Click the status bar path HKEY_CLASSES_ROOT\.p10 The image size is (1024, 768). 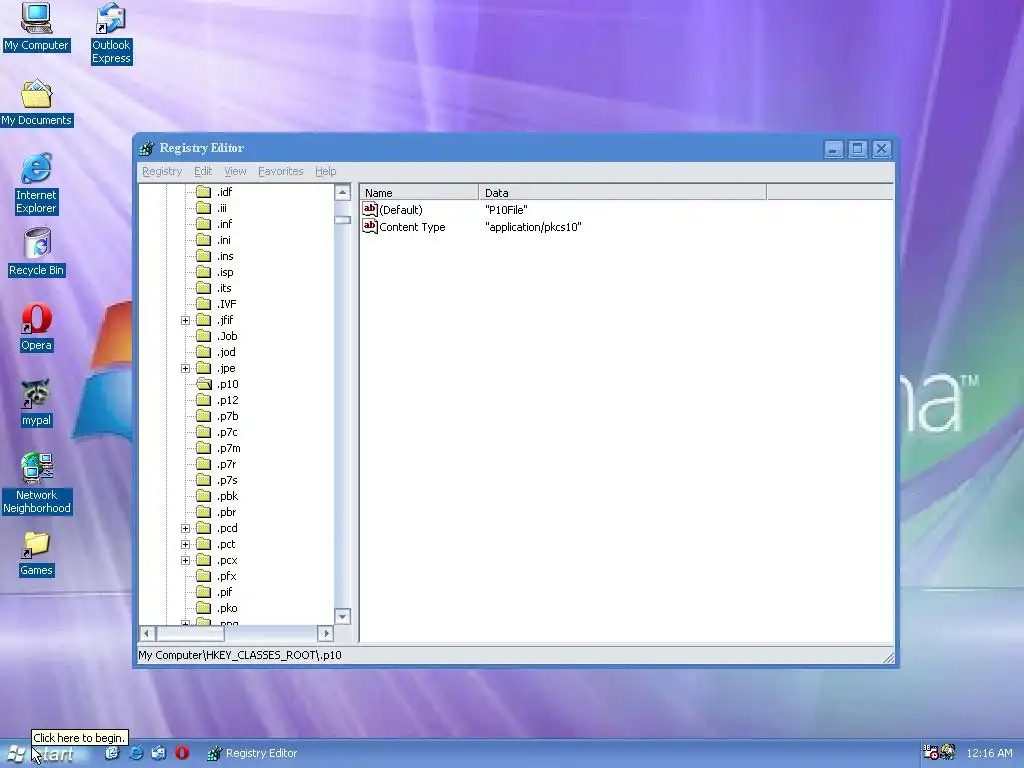point(240,655)
